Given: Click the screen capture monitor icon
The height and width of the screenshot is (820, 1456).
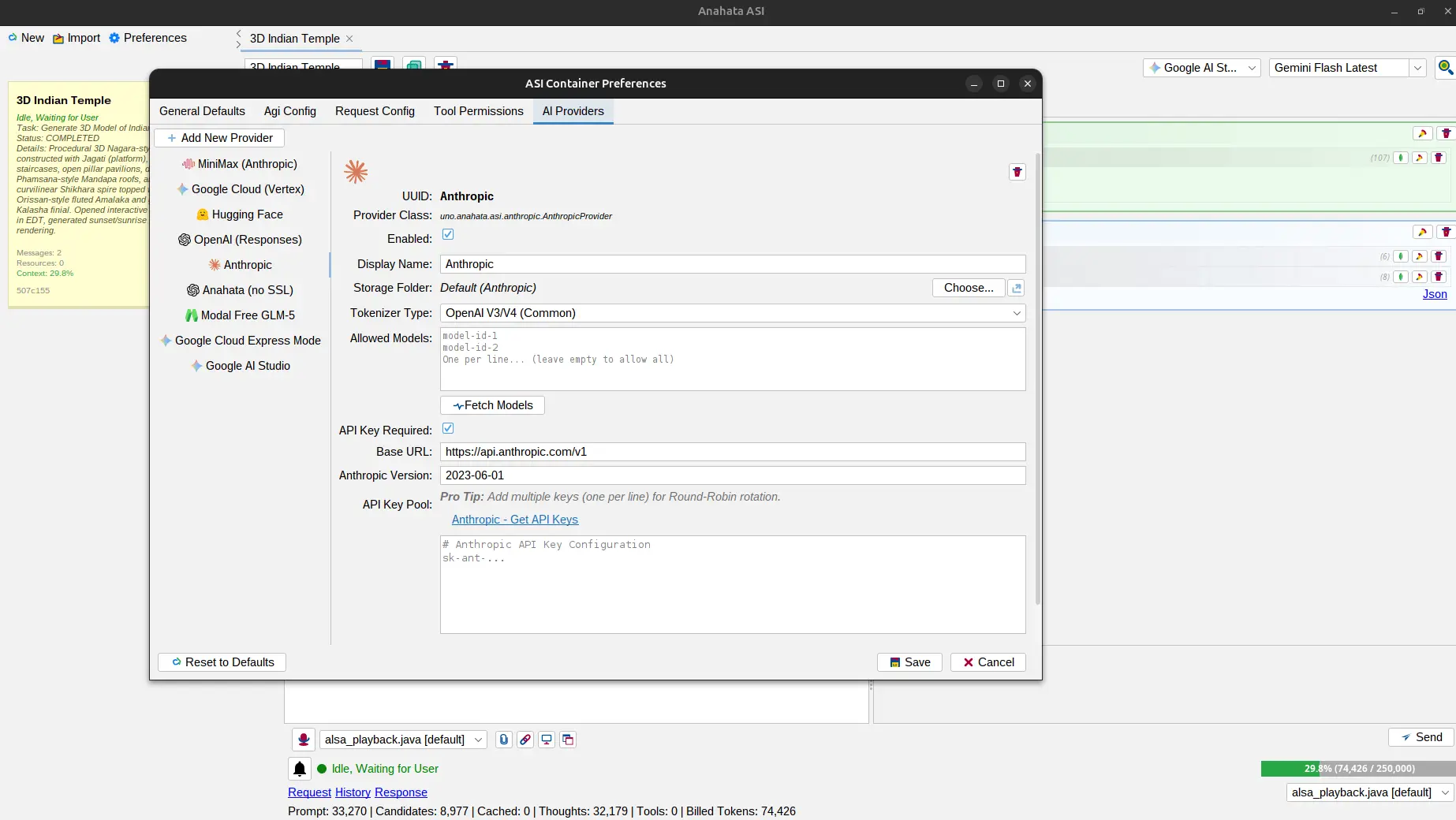Looking at the screenshot, I should point(547,740).
